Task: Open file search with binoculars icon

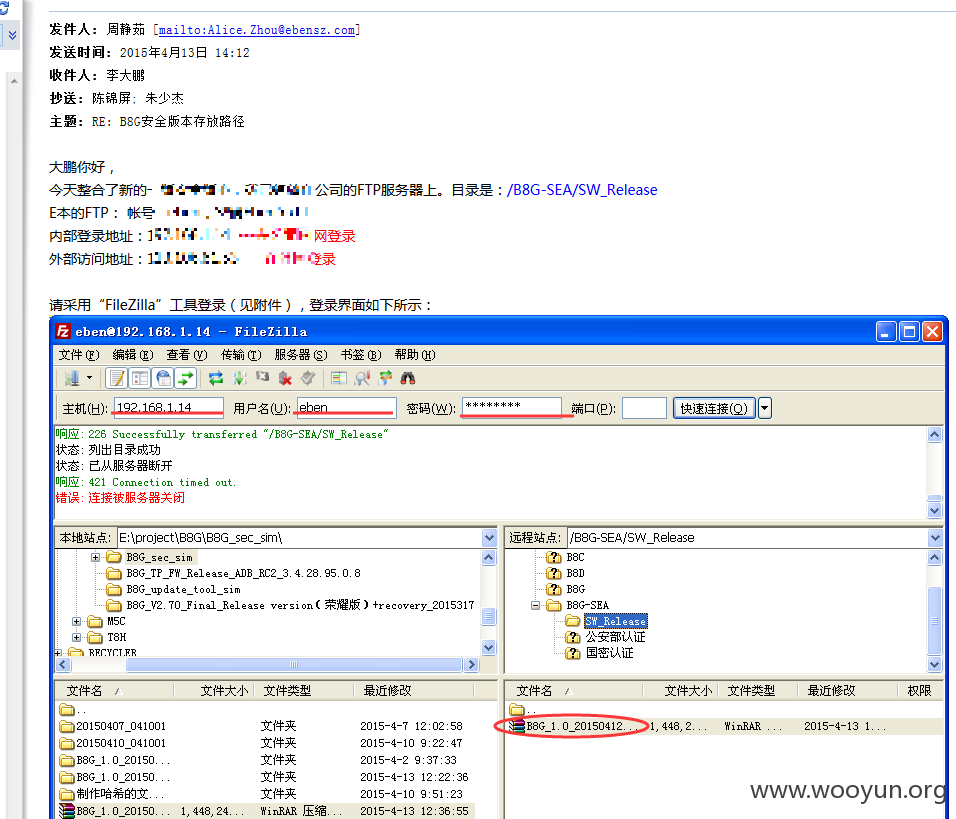Action: (408, 379)
